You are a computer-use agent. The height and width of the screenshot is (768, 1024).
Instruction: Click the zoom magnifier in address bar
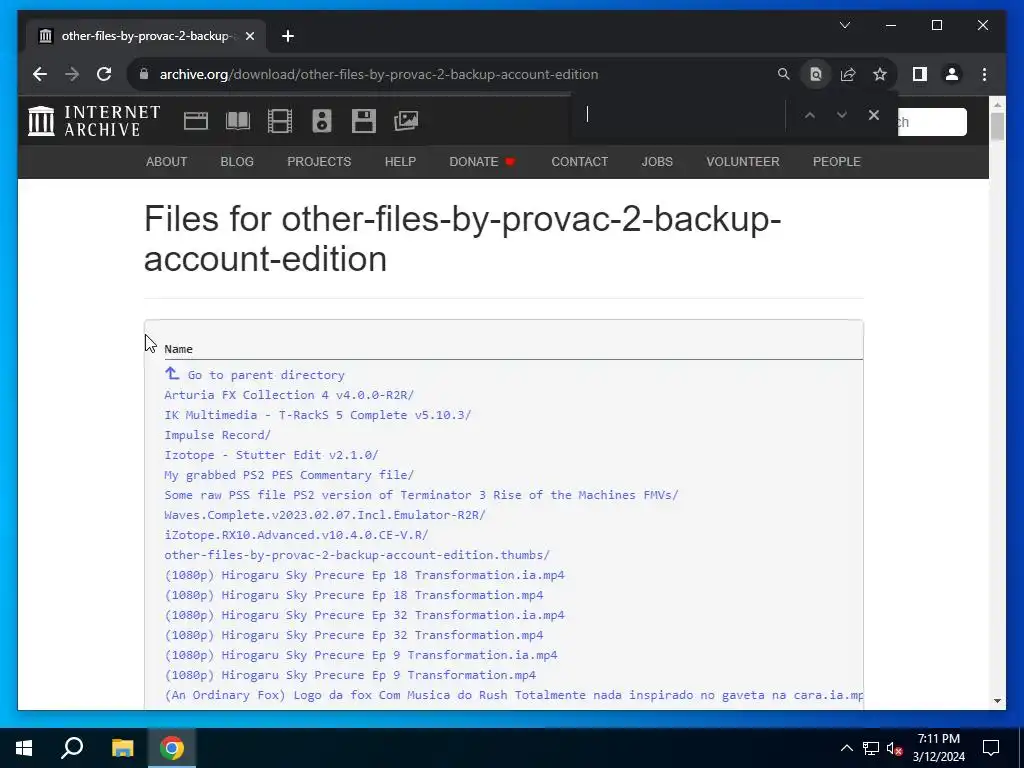click(784, 74)
